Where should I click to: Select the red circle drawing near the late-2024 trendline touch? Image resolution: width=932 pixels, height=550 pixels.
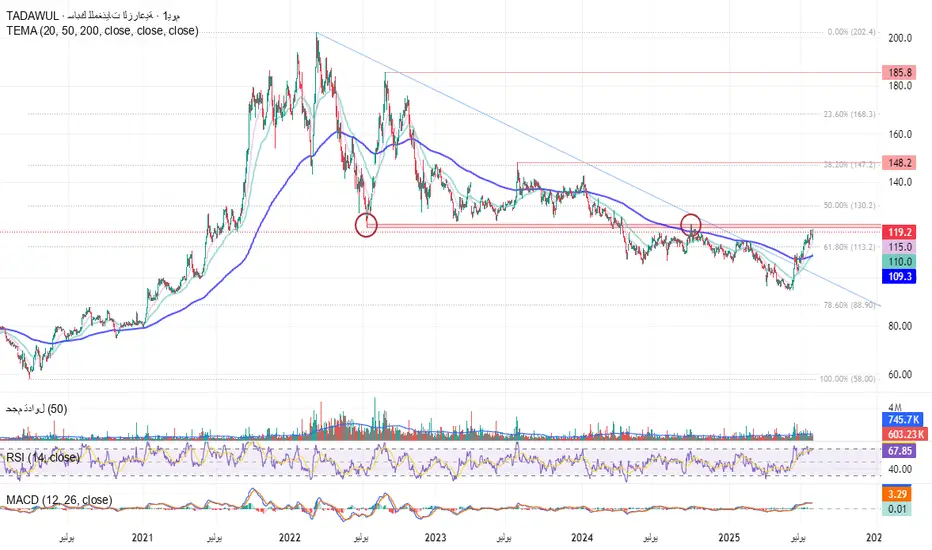[691, 225]
